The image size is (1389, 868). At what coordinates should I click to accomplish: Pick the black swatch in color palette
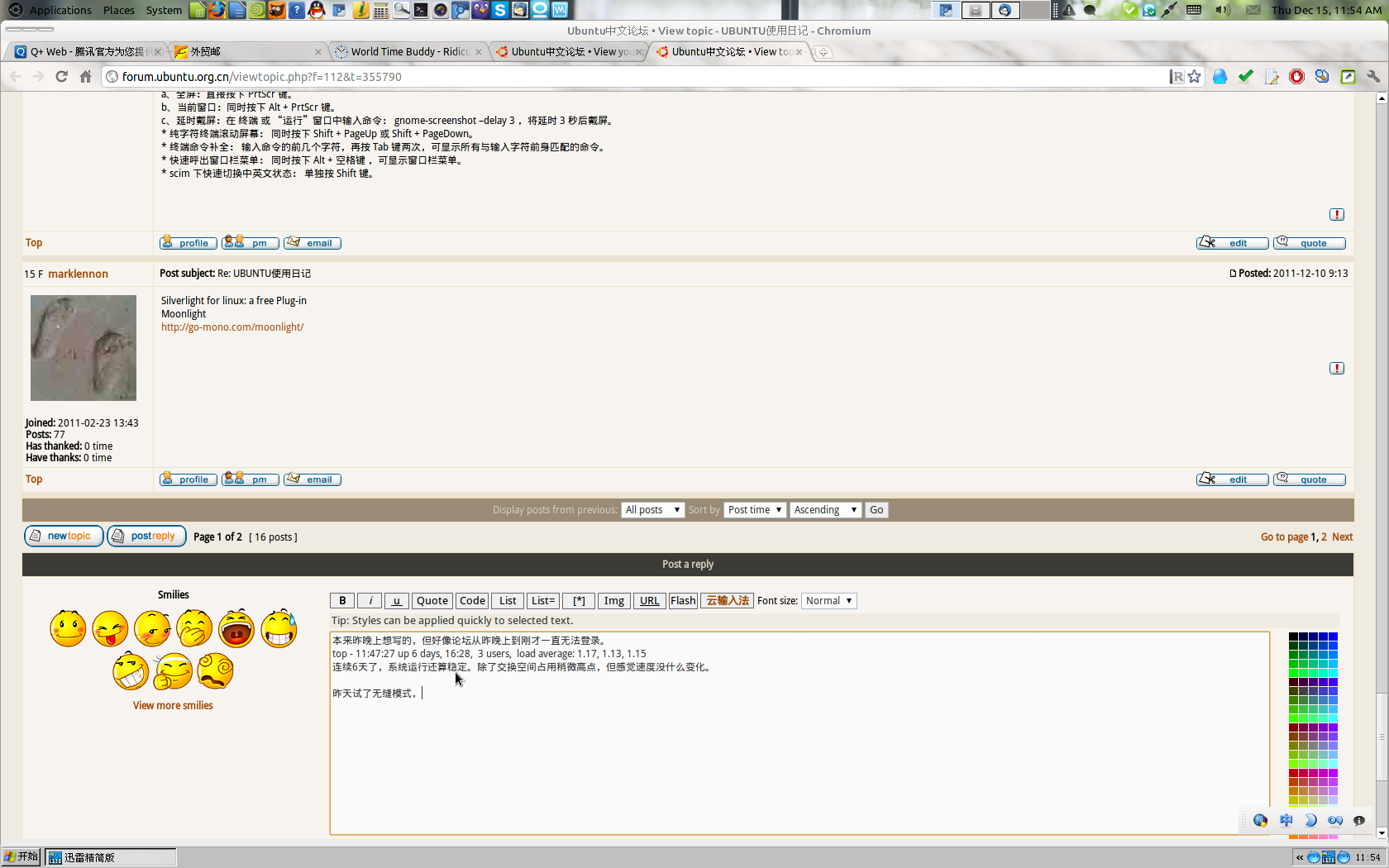tap(1293, 637)
